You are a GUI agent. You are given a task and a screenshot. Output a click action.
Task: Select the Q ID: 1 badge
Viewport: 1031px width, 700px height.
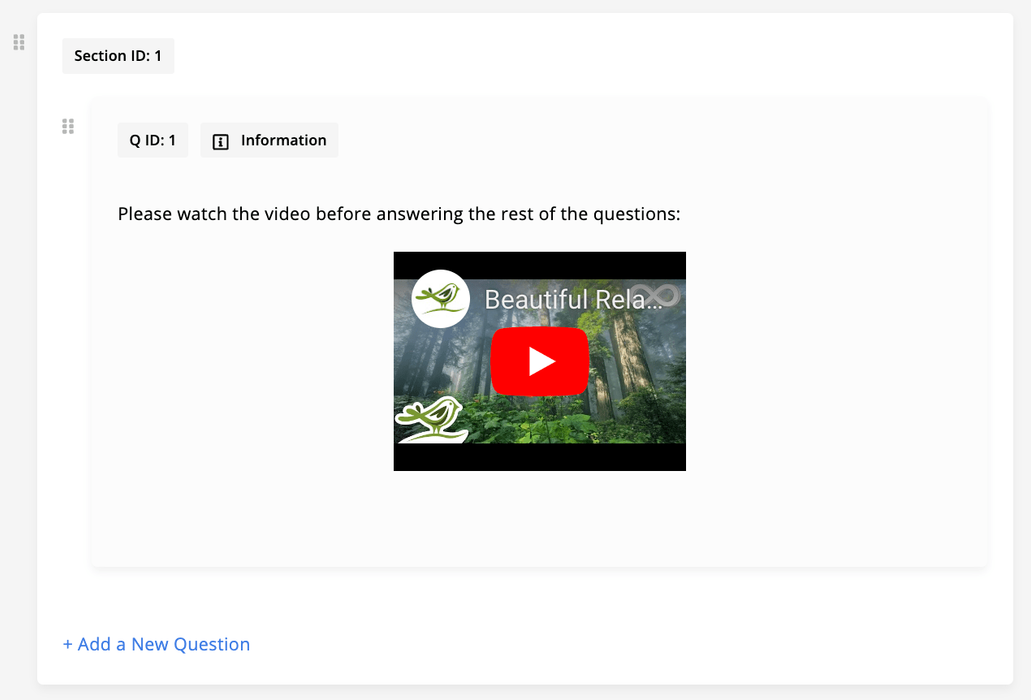(152, 140)
